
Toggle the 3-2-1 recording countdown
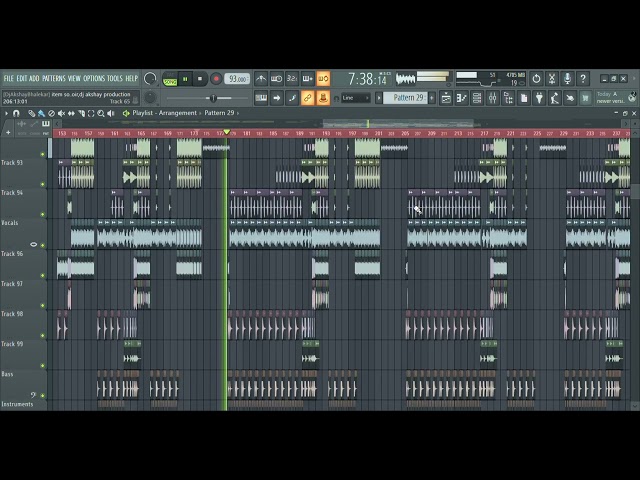click(x=292, y=79)
